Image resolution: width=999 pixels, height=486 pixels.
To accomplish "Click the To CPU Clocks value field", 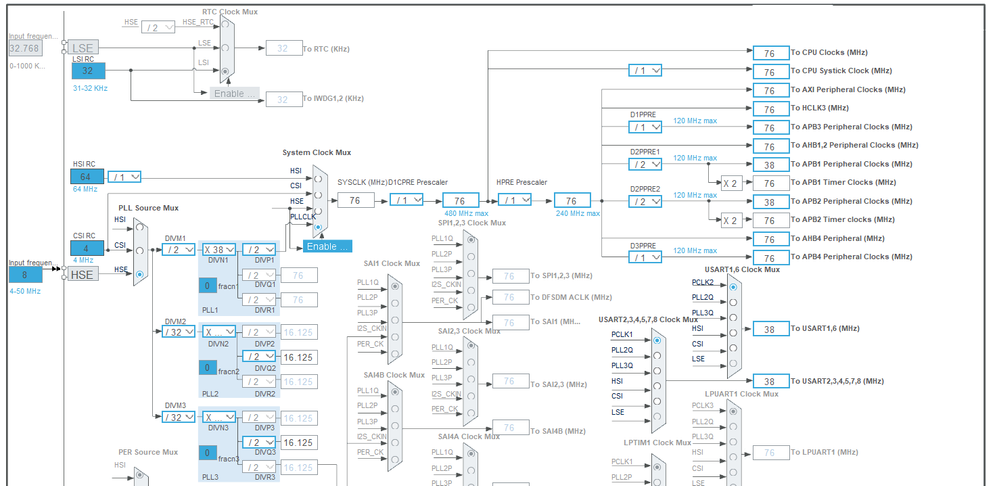I will 769,53.
